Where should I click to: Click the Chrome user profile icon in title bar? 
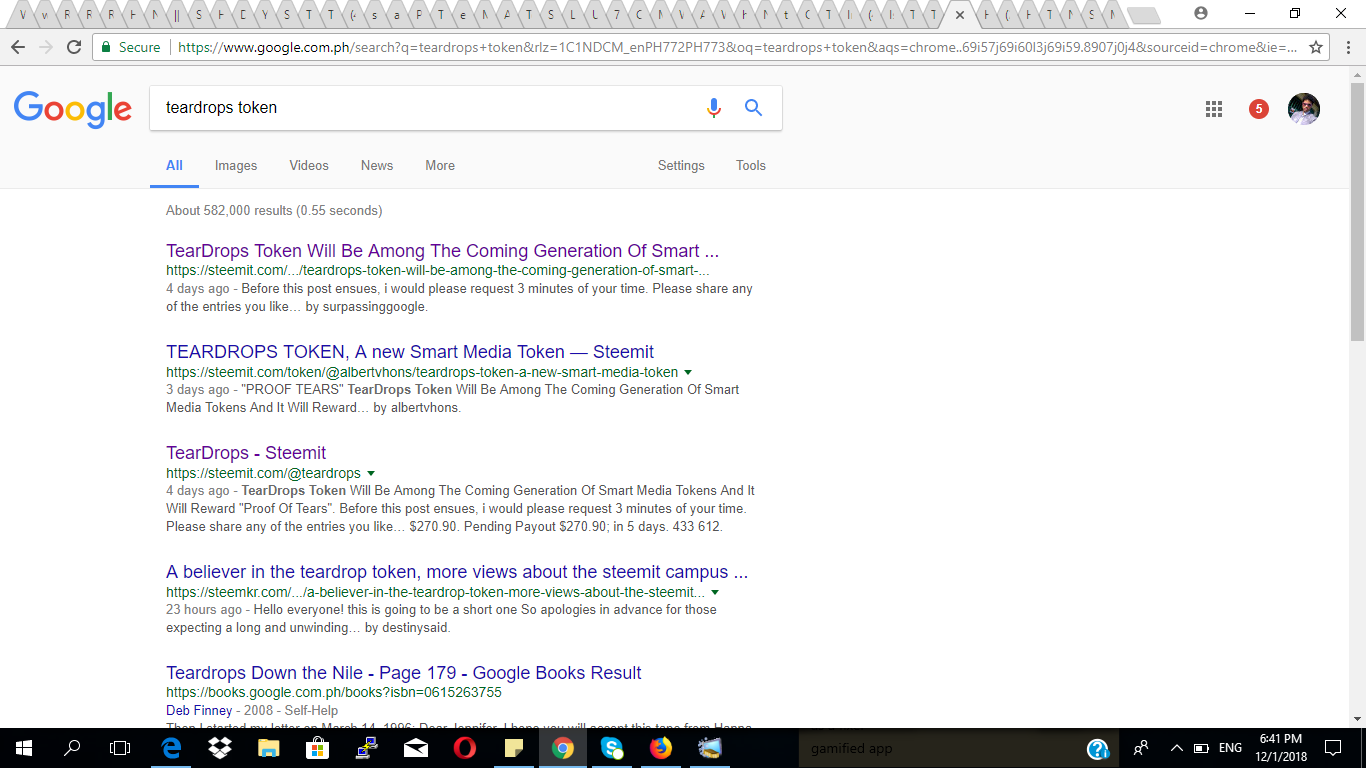click(1201, 13)
